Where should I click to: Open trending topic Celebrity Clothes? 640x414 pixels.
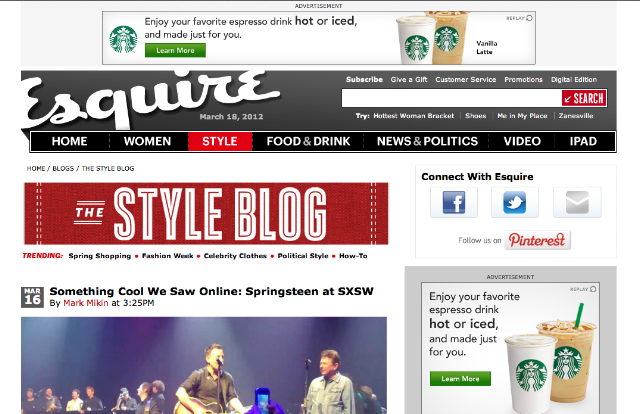(235, 256)
